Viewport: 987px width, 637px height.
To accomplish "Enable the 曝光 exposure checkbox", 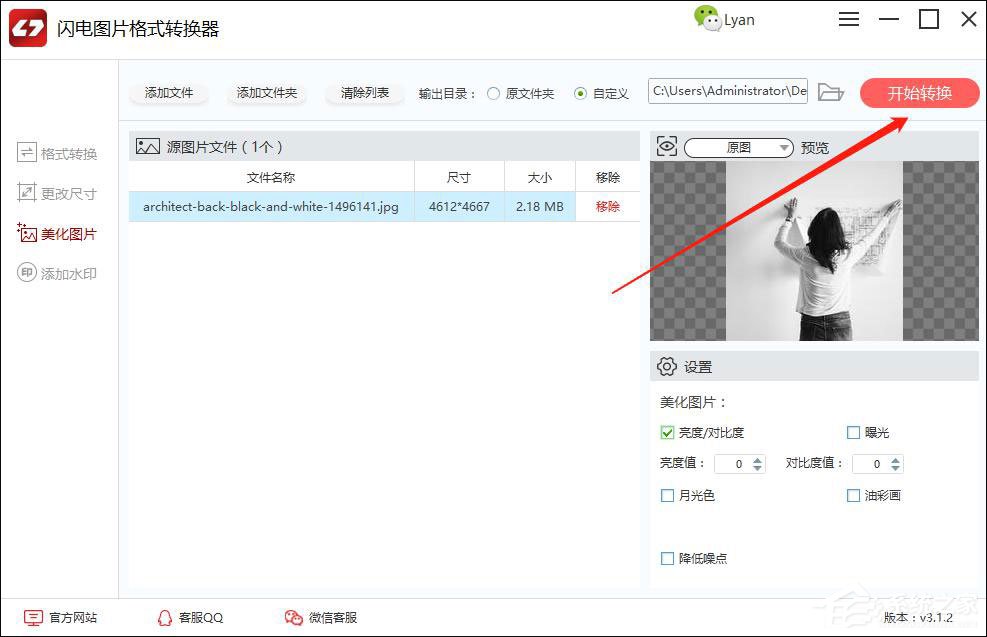I will coord(852,432).
